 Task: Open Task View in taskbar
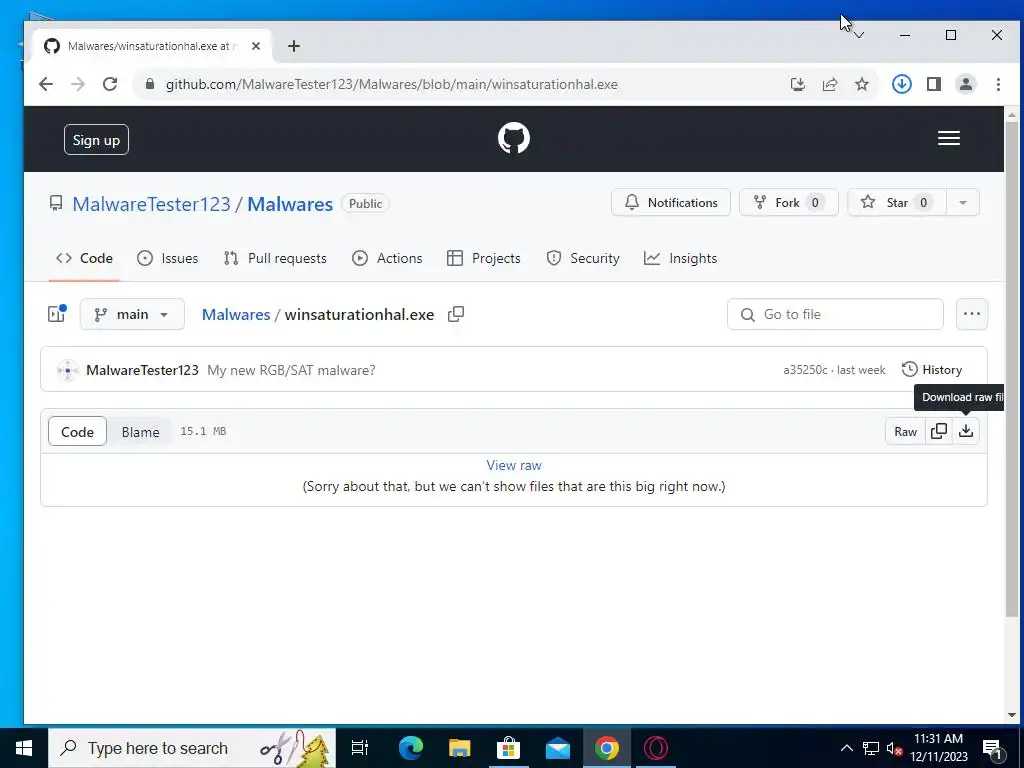pyautogui.click(x=360, y=748)
